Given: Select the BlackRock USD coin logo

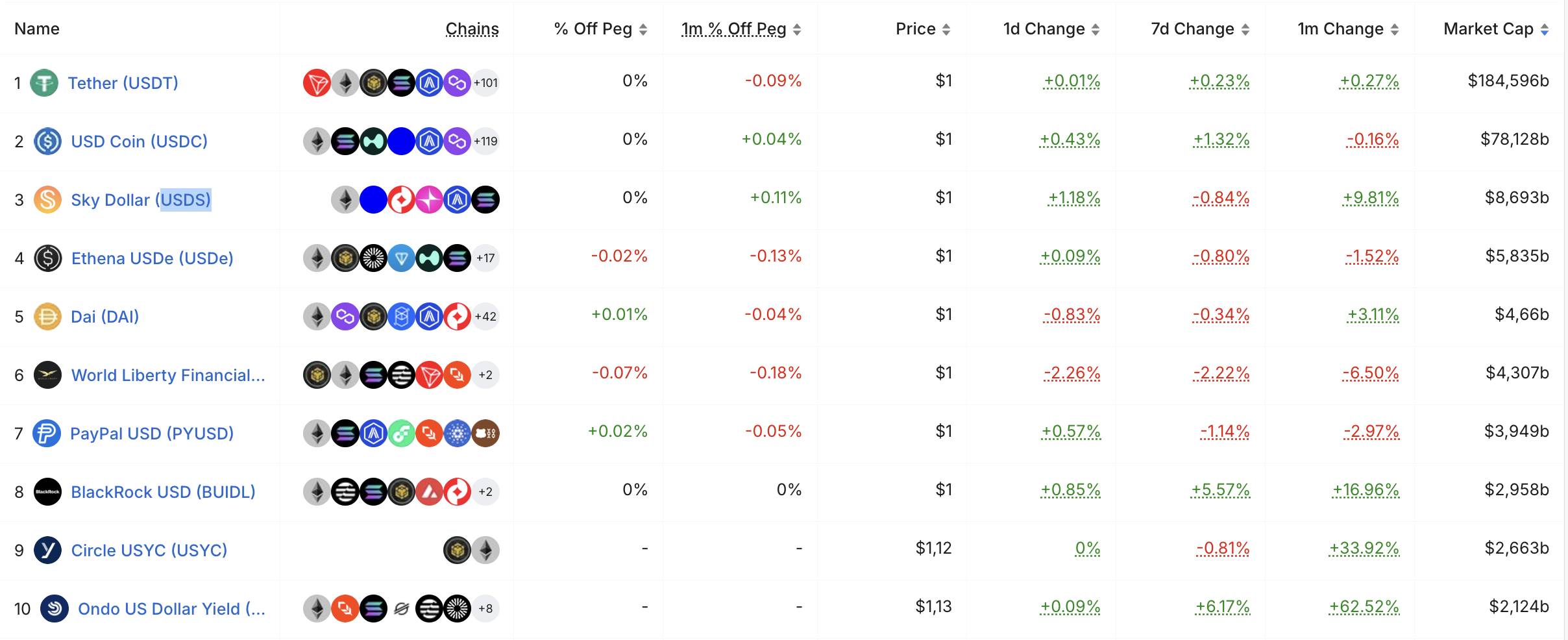Looking at the screenshot, I should point(46,491).
